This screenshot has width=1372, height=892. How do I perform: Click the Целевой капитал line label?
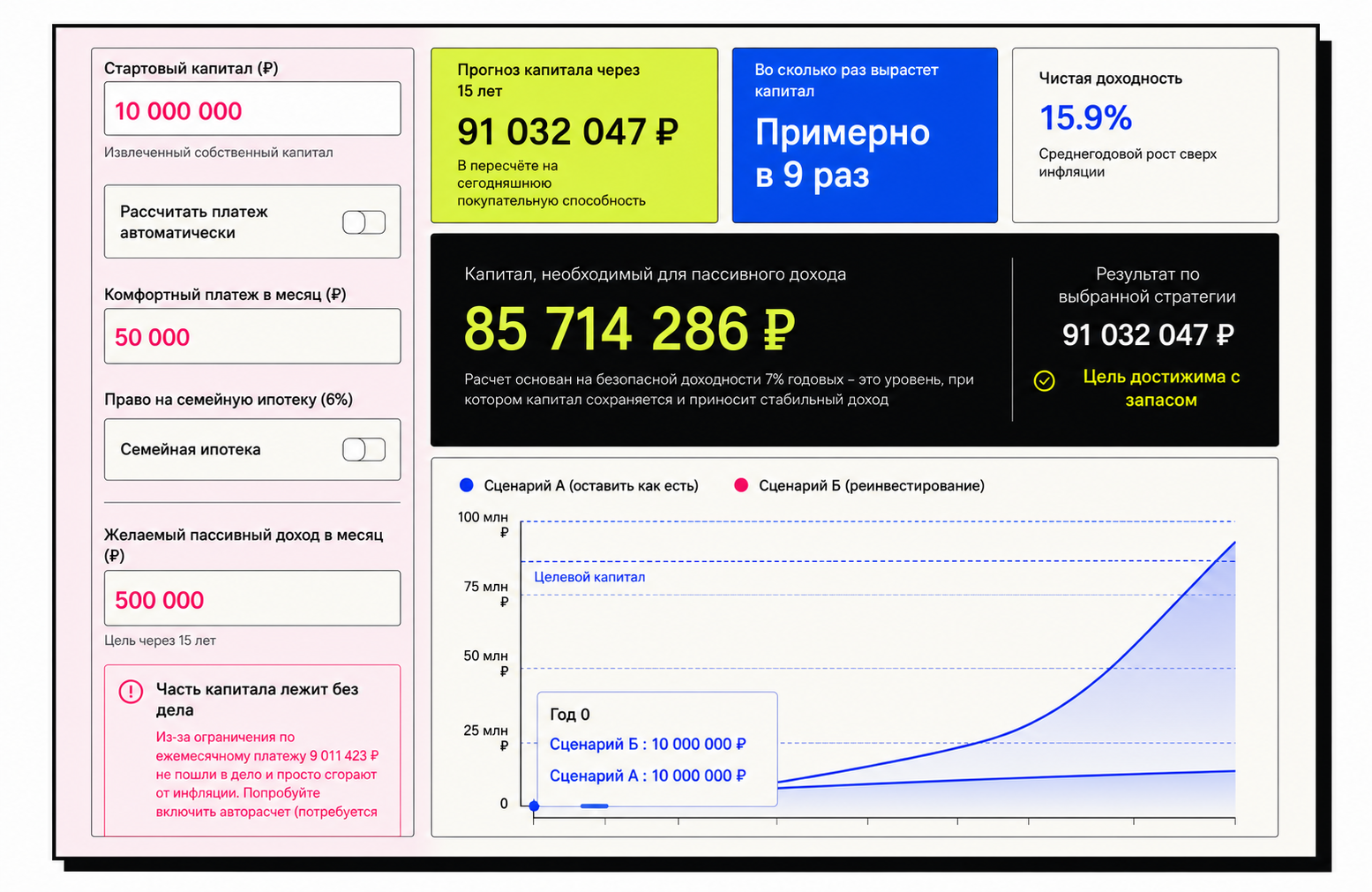[x=589, y=577]
